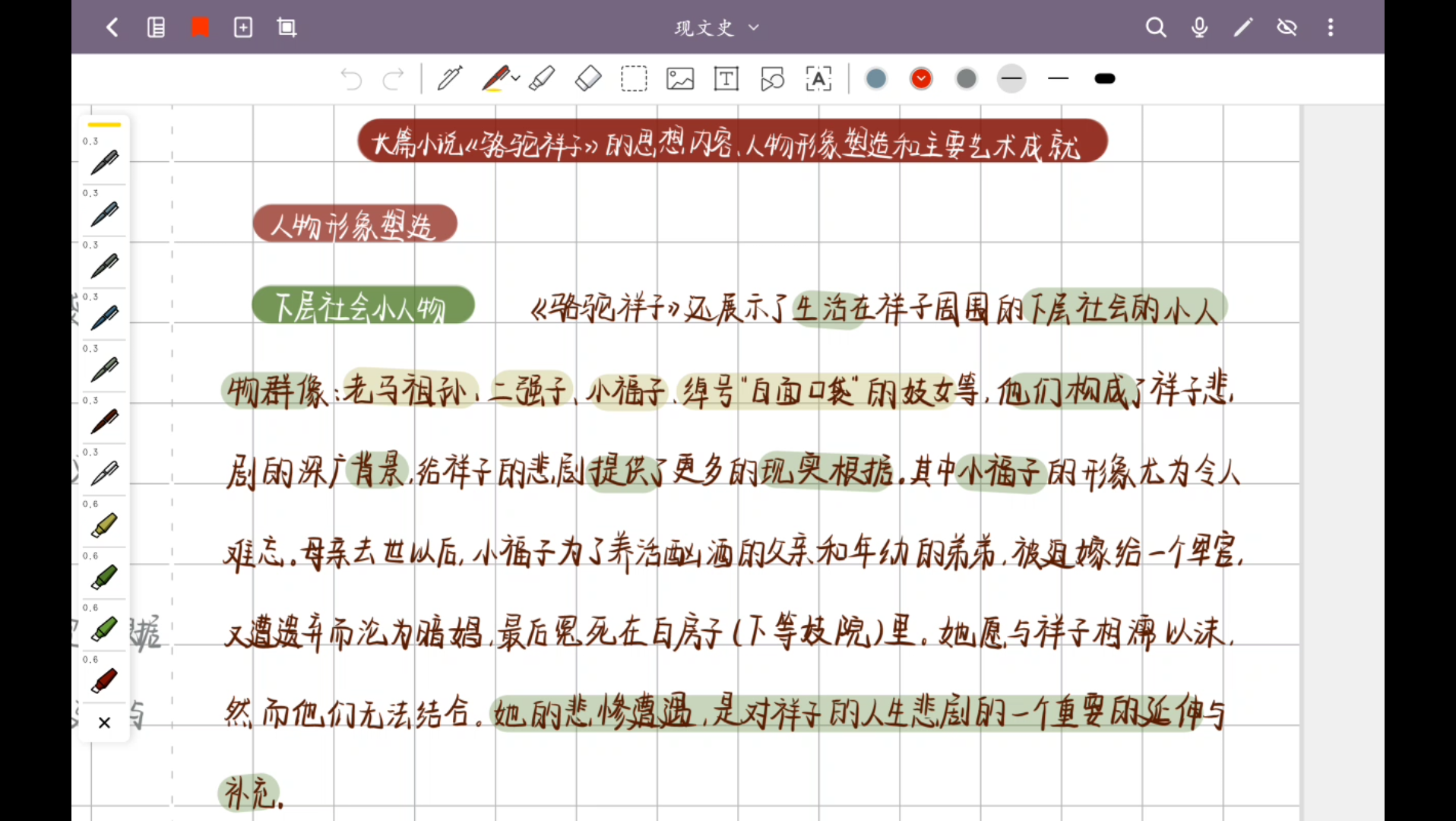Select the thickest stroke width

[x=1105, y=79]
